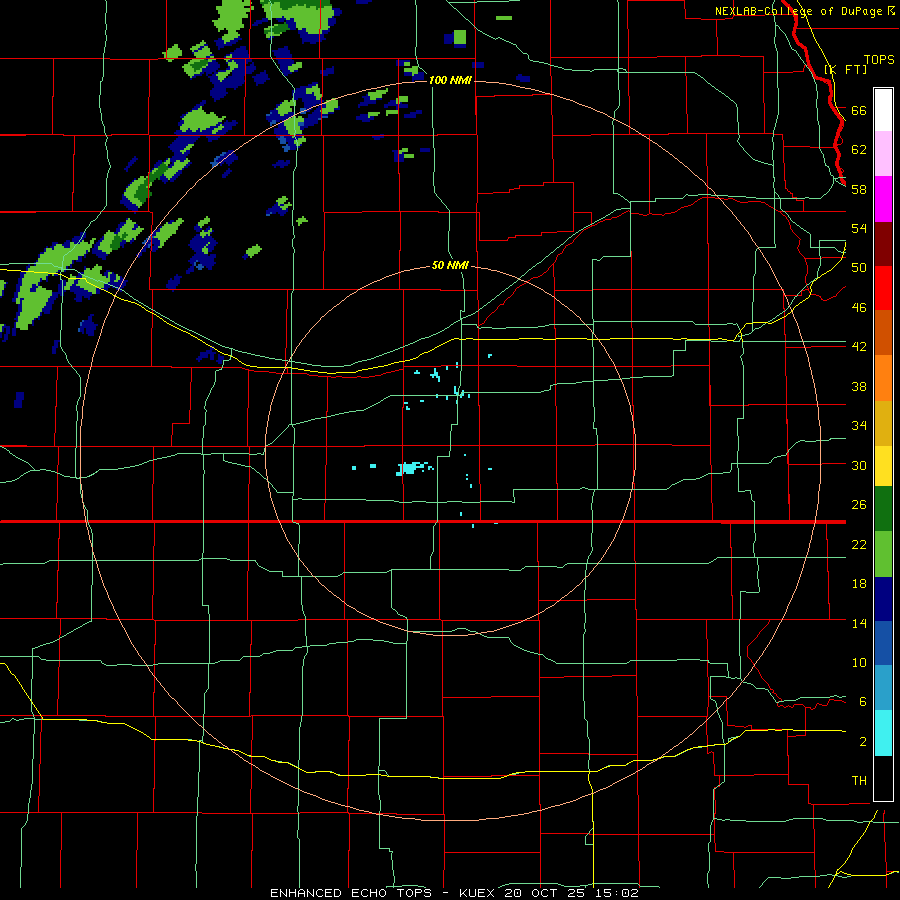Click the "34" legend value

point(859,426)
